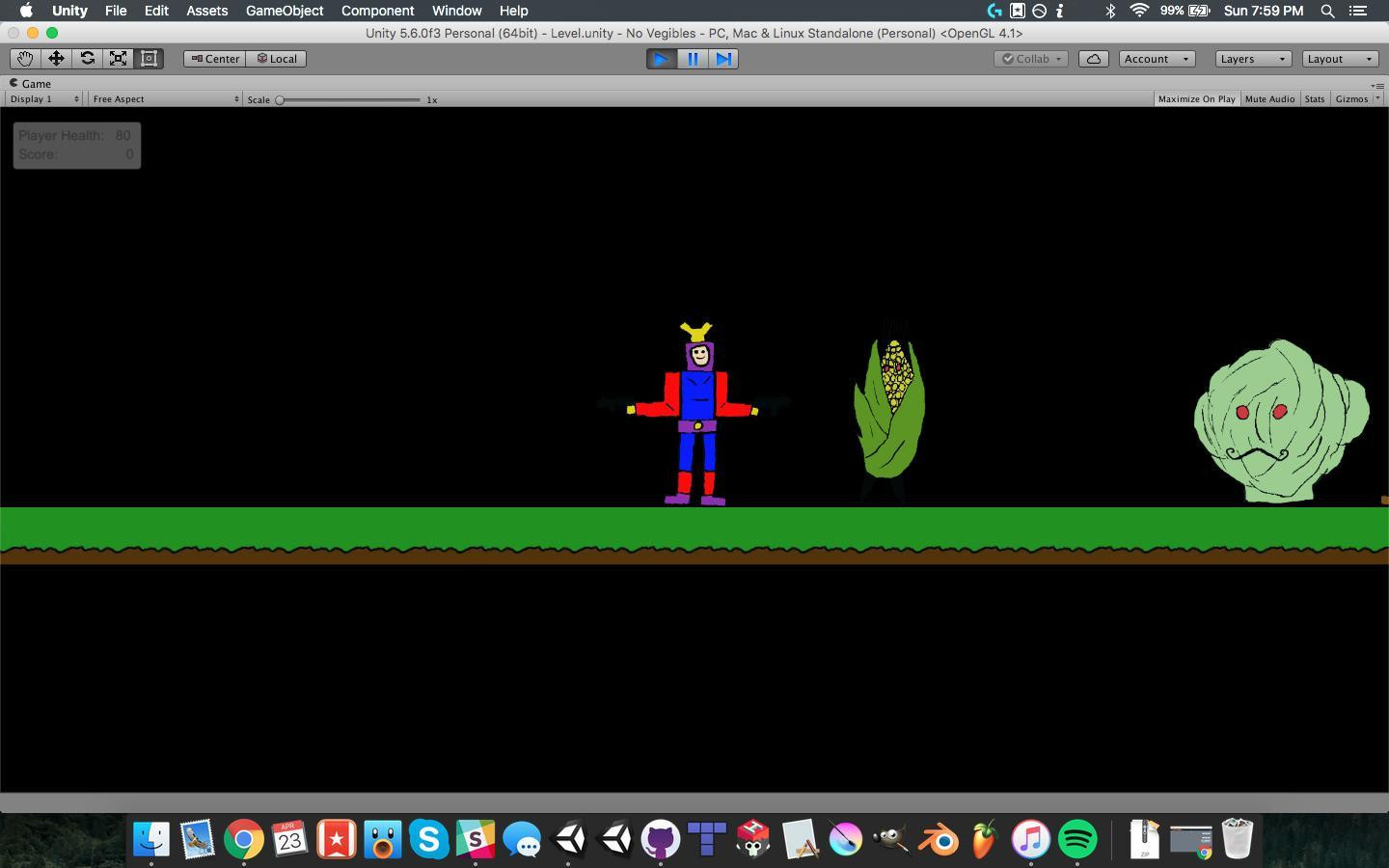This screenshot has width=1389, height=868.
Task: Open the Assets menu
Action: [x=207, y=11]
